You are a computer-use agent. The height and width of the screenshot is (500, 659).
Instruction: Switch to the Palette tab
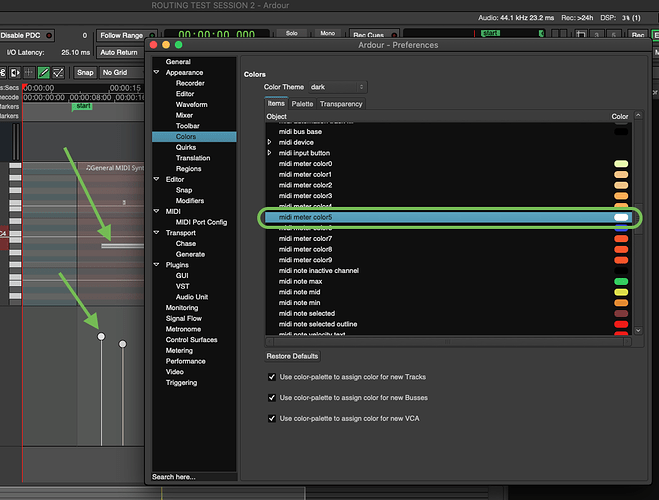tap(302, 103)
